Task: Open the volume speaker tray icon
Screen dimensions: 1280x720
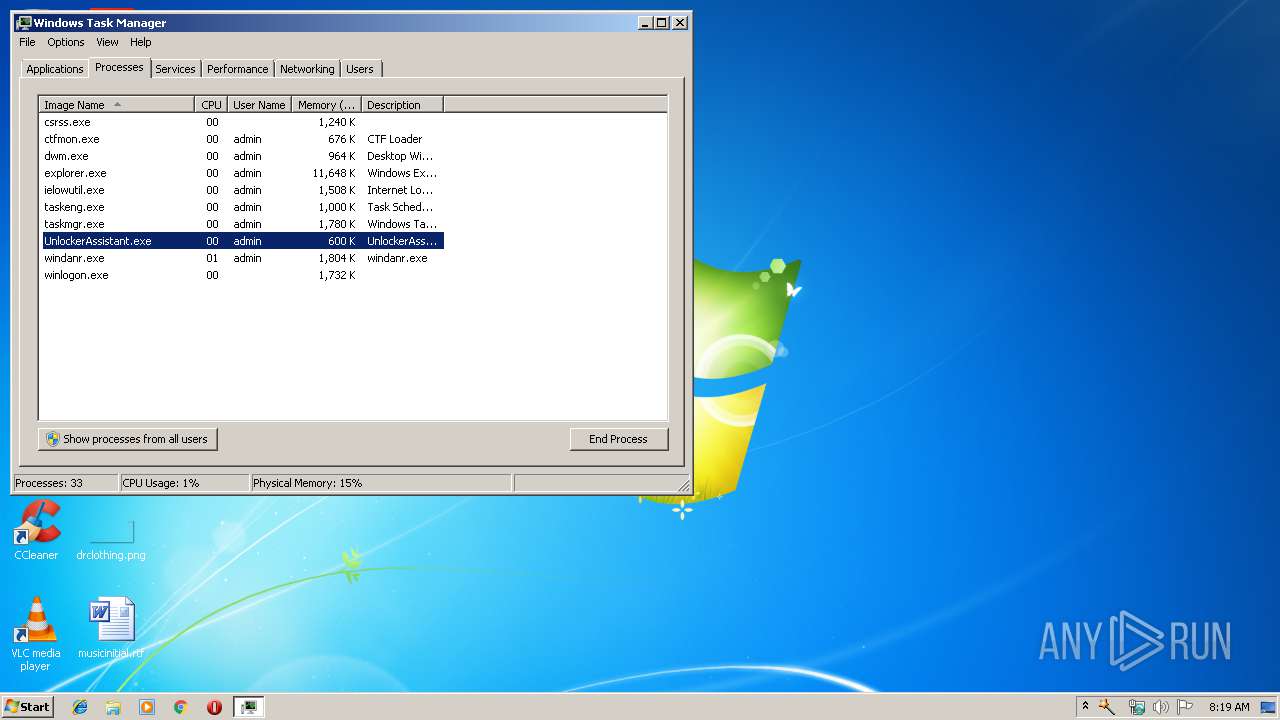Action: tap(1160, 707)
